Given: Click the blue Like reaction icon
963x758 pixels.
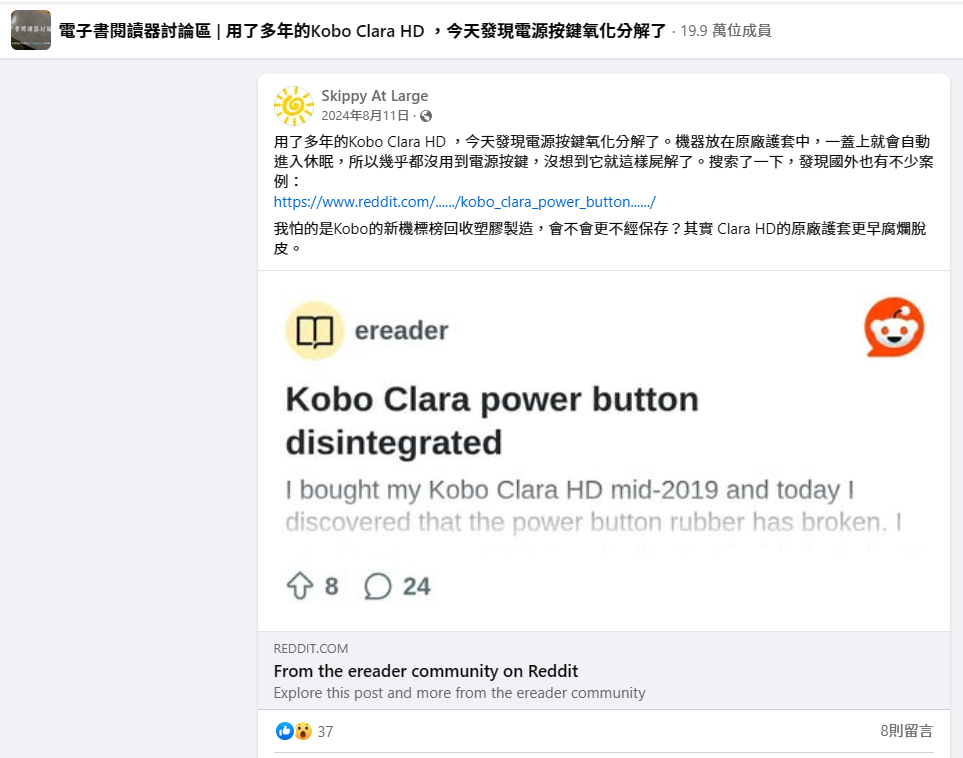Looking at the screenshot, I should point(284,731).
